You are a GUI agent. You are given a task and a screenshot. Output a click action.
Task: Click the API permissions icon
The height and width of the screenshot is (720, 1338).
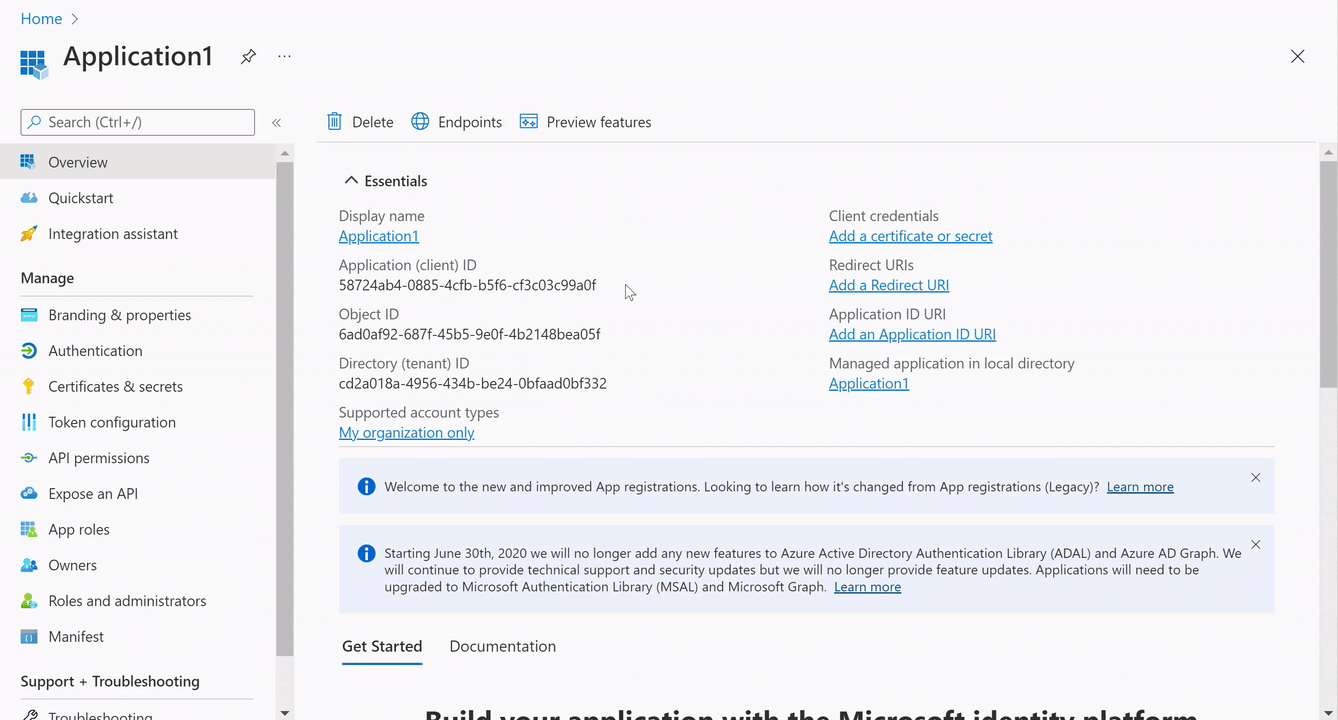pos(28,458)
